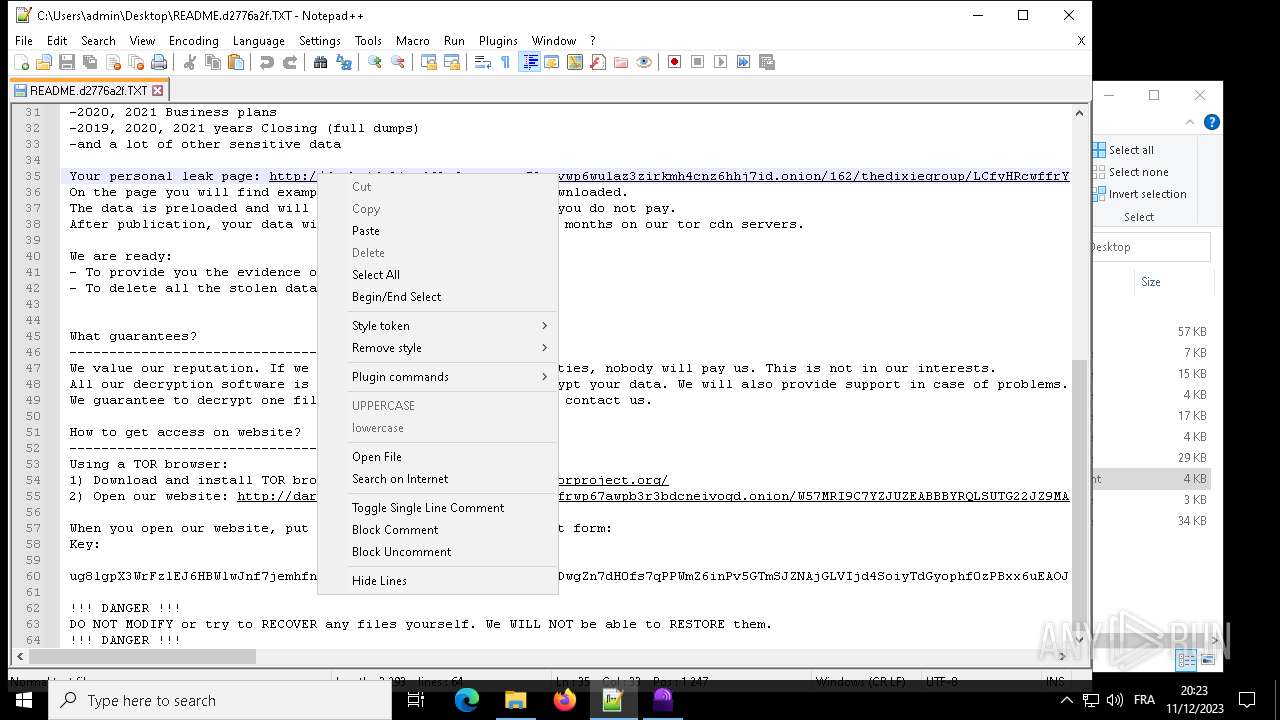Click the Explorer search Desktop field
1280x720 pixels.
[x=1151, y=247]
